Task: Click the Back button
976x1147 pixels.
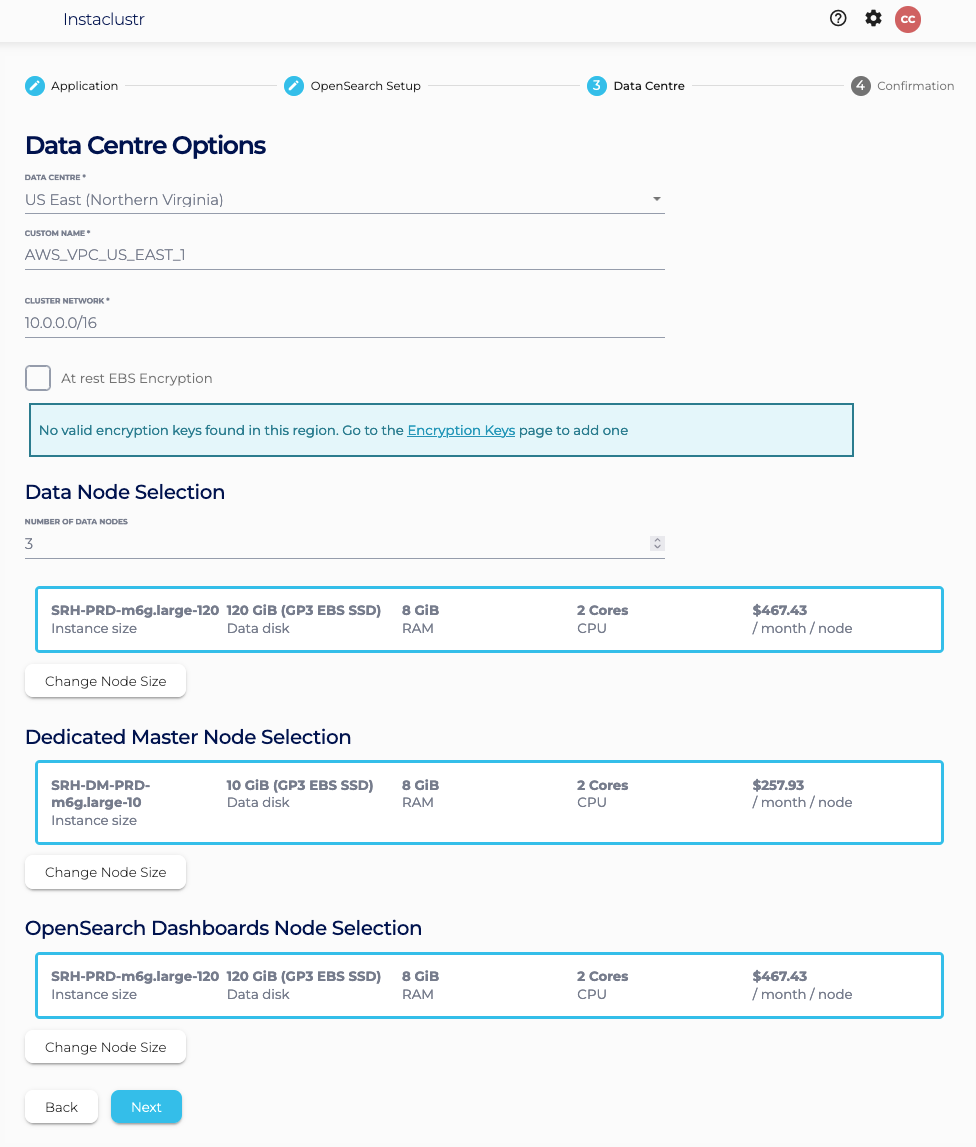Action: [61, 1107]
